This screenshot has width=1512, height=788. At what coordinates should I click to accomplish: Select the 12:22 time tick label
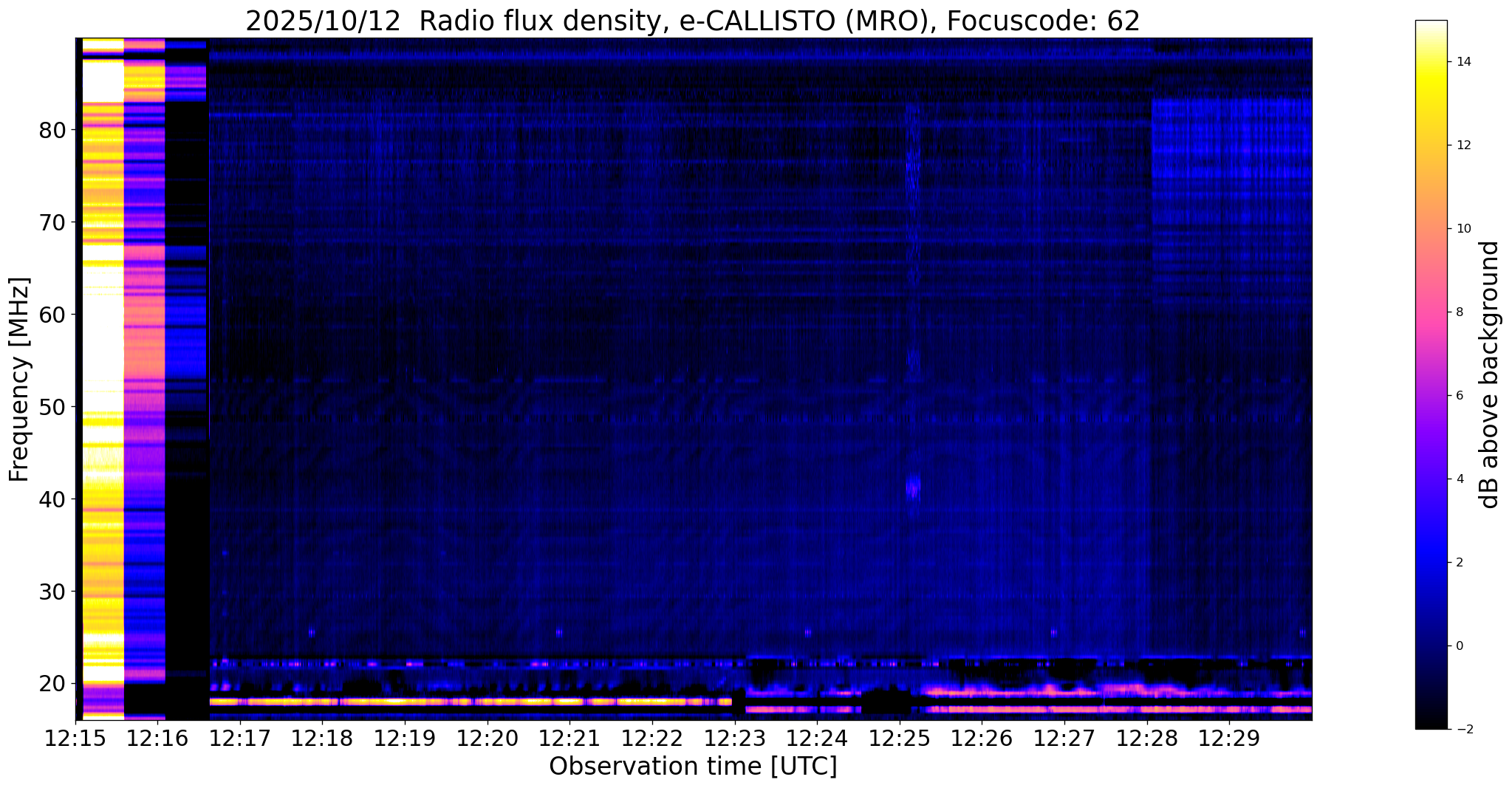(652, 738)
